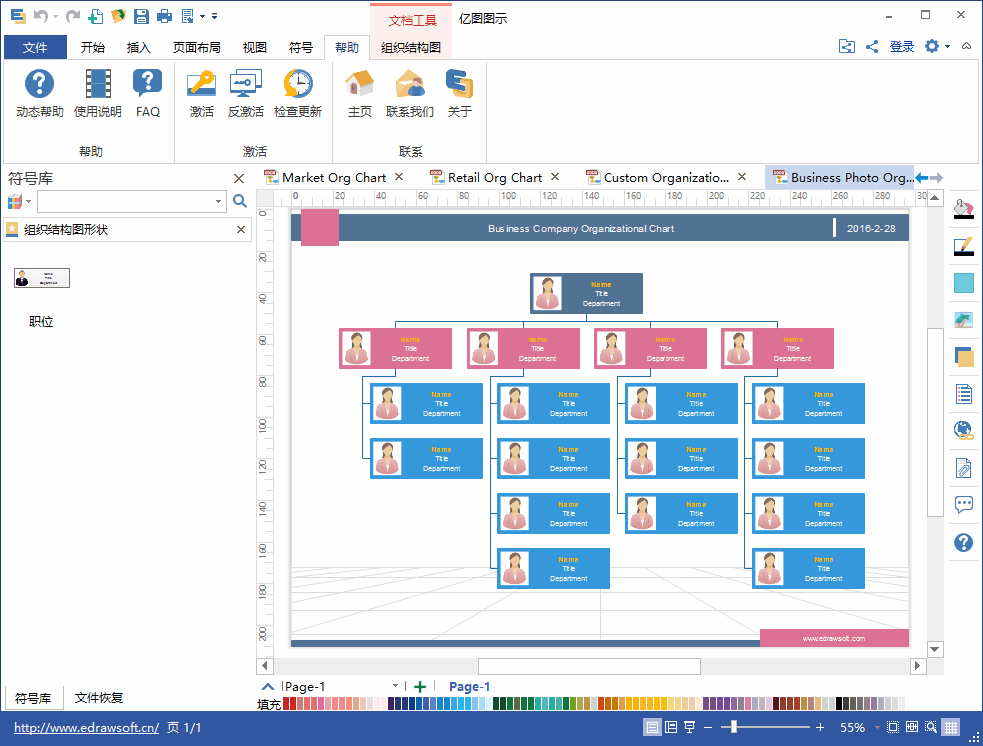The height and width of the screenshot is (746, 983).
Task: Open the 文件 file menu
Action: pyautogui.click(x=35, y=47)
